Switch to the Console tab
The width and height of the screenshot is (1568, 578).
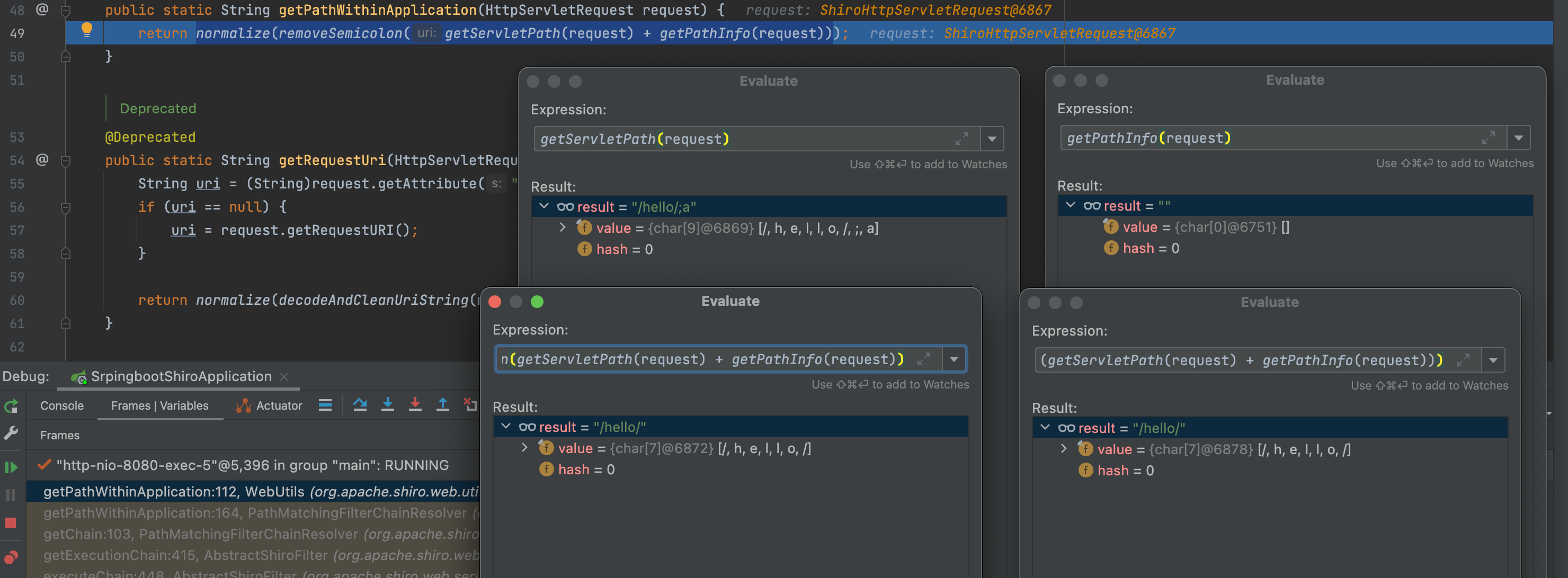(x=61, y=406)
